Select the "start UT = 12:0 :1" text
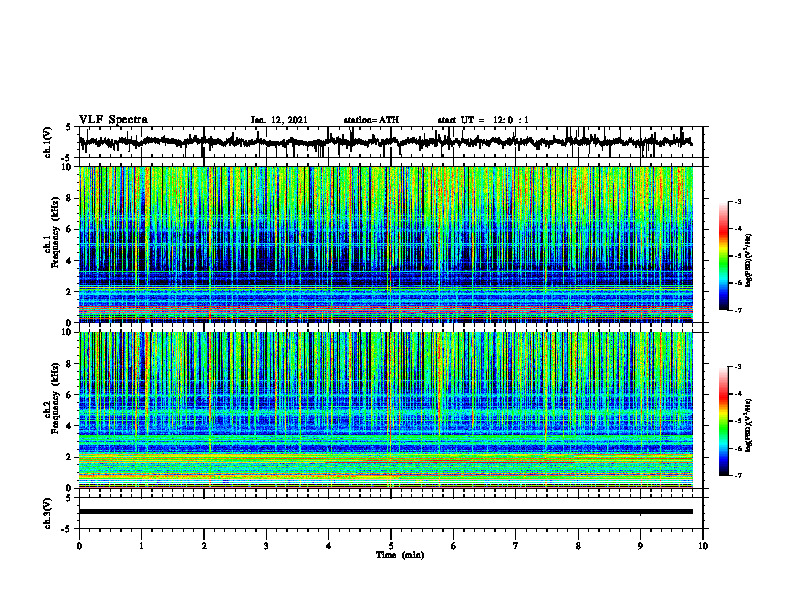Screen dimensions: 792x612 tap(483, 120)
